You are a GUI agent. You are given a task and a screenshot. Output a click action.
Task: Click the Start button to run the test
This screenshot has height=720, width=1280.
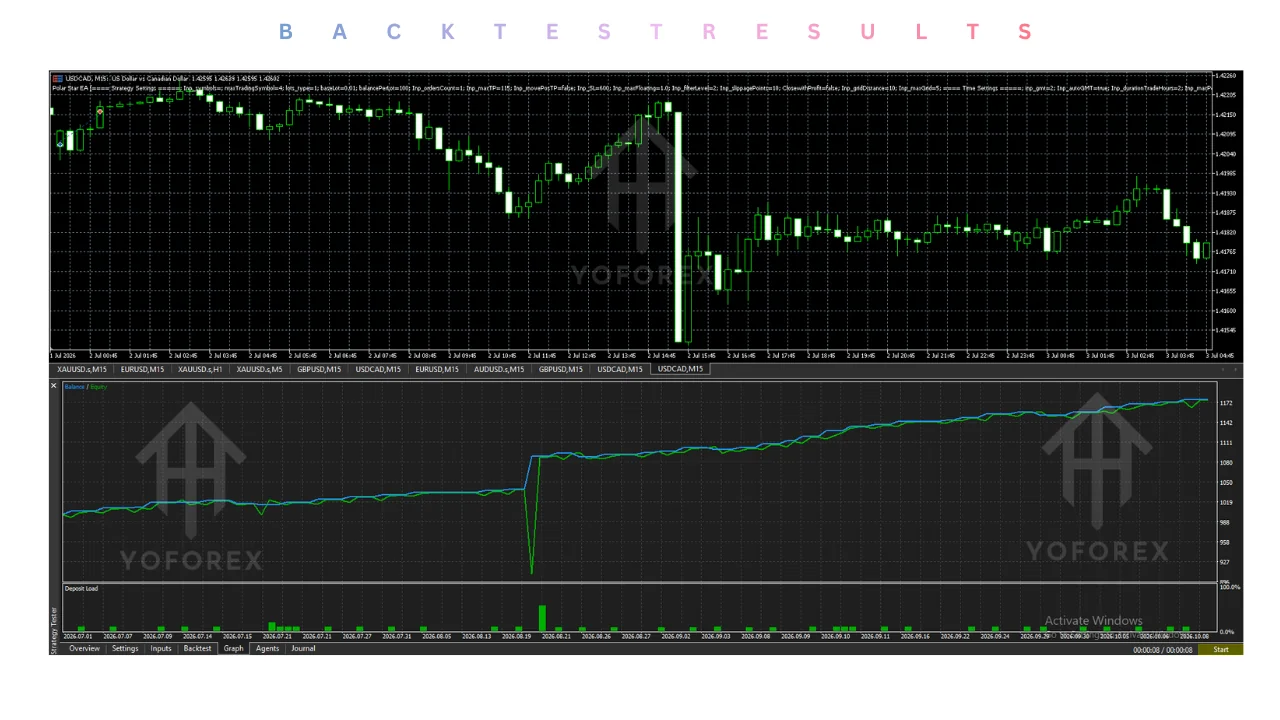pos(1220,650)
